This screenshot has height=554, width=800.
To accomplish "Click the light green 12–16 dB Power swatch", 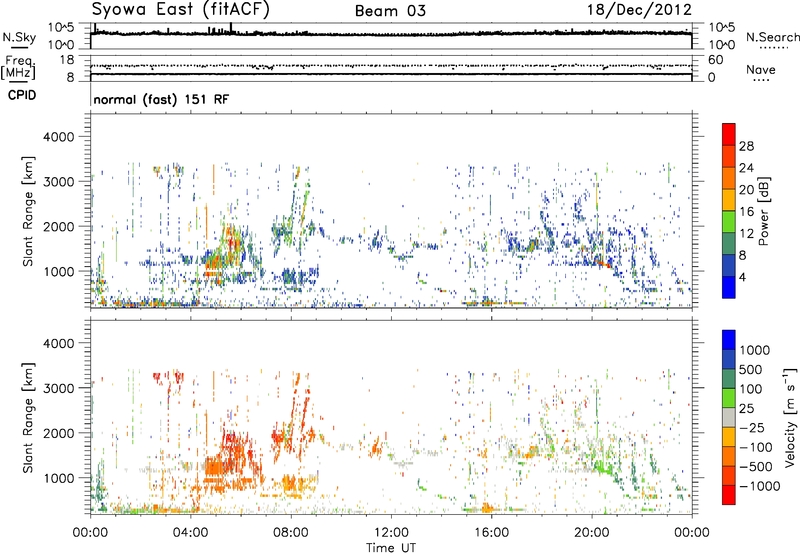I will [729, 221].
